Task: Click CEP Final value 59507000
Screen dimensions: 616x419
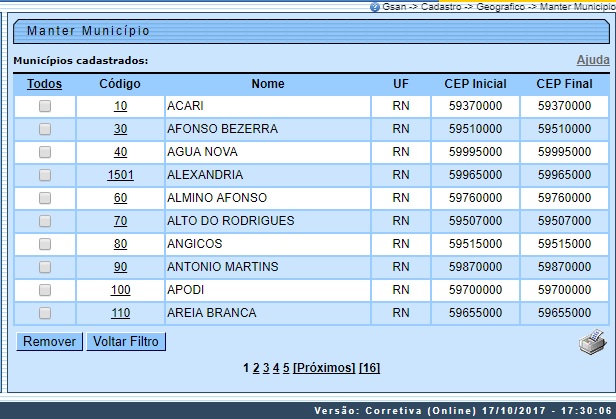Action: [565, 221]
